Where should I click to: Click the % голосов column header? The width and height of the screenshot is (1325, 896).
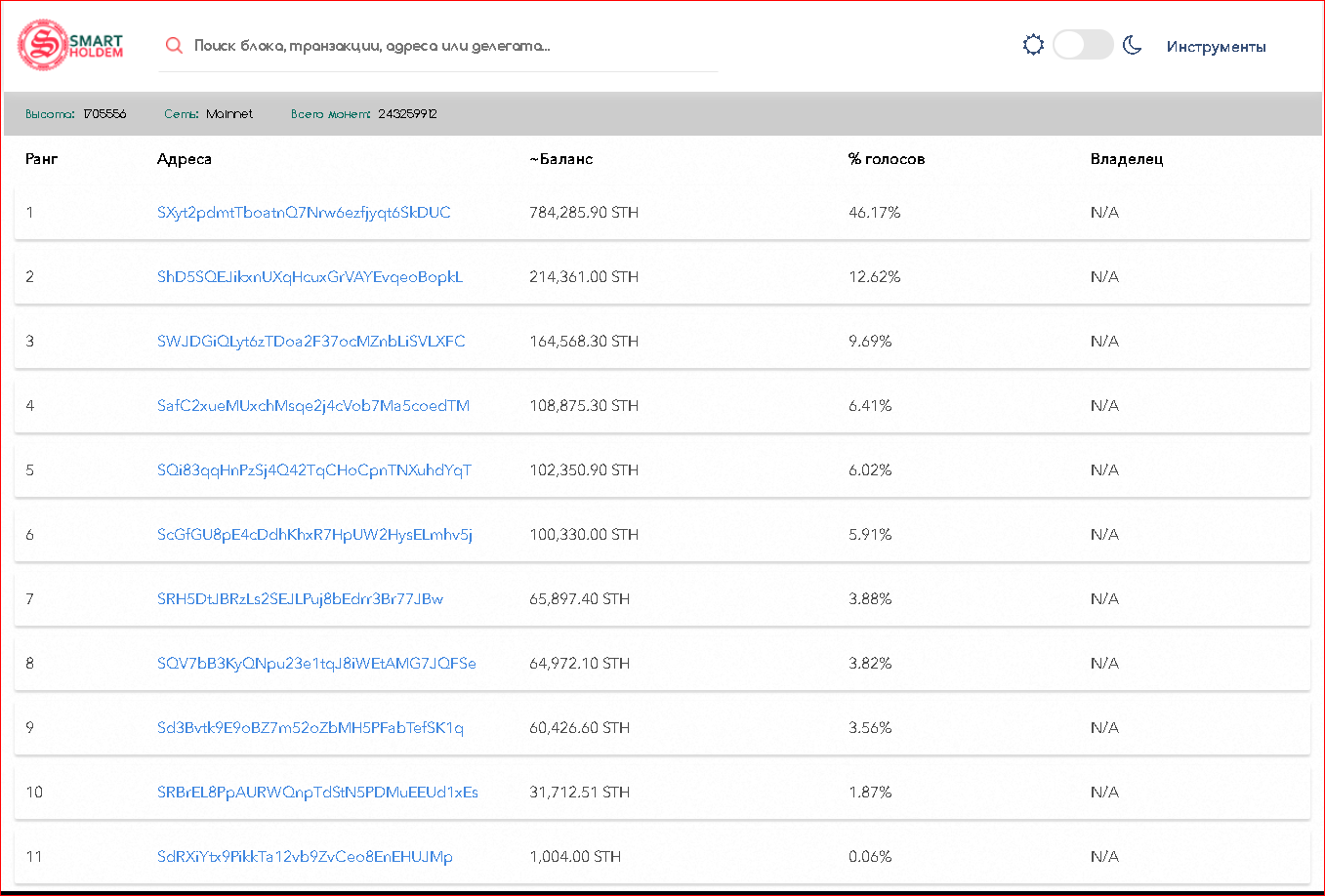pyautogui.click(x=886, y=159)
